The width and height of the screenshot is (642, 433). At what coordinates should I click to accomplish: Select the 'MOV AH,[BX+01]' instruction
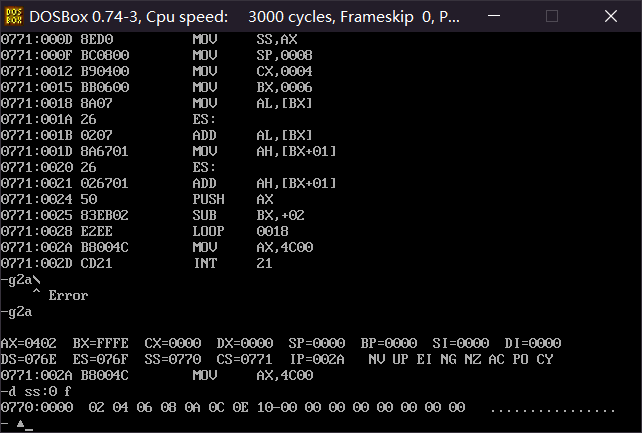264,151
